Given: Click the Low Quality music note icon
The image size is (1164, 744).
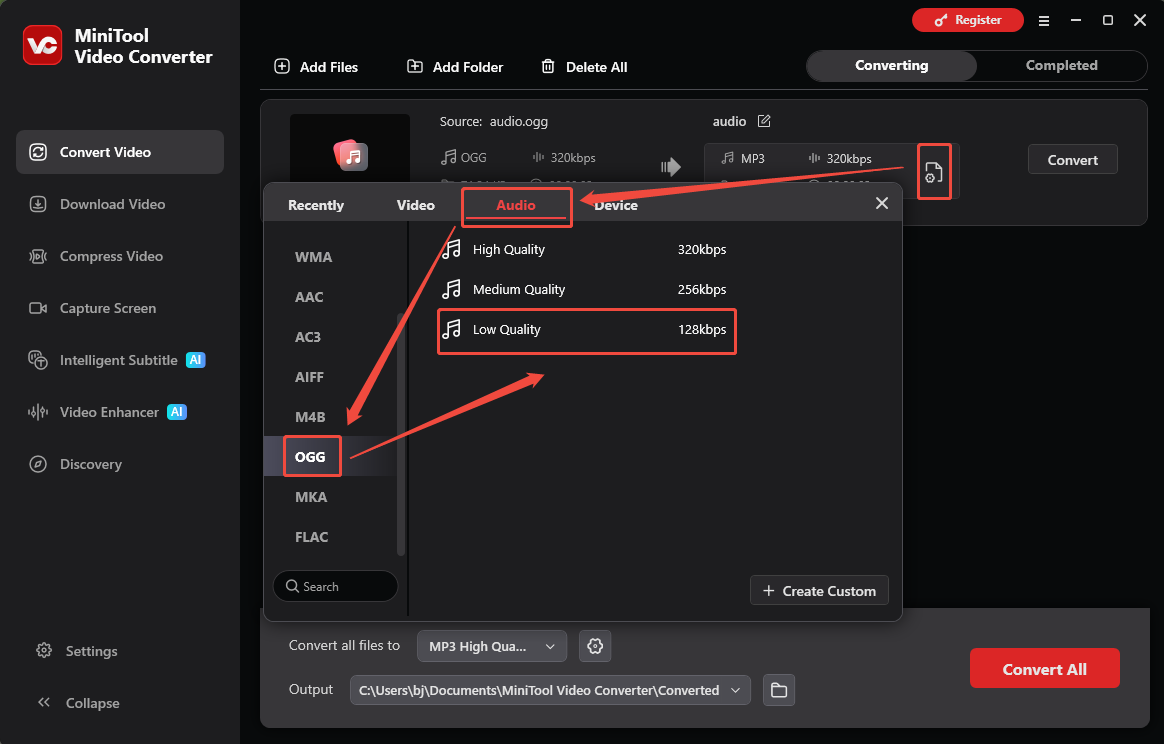Looking at the screenshot, I should click(x=451, y=329).
